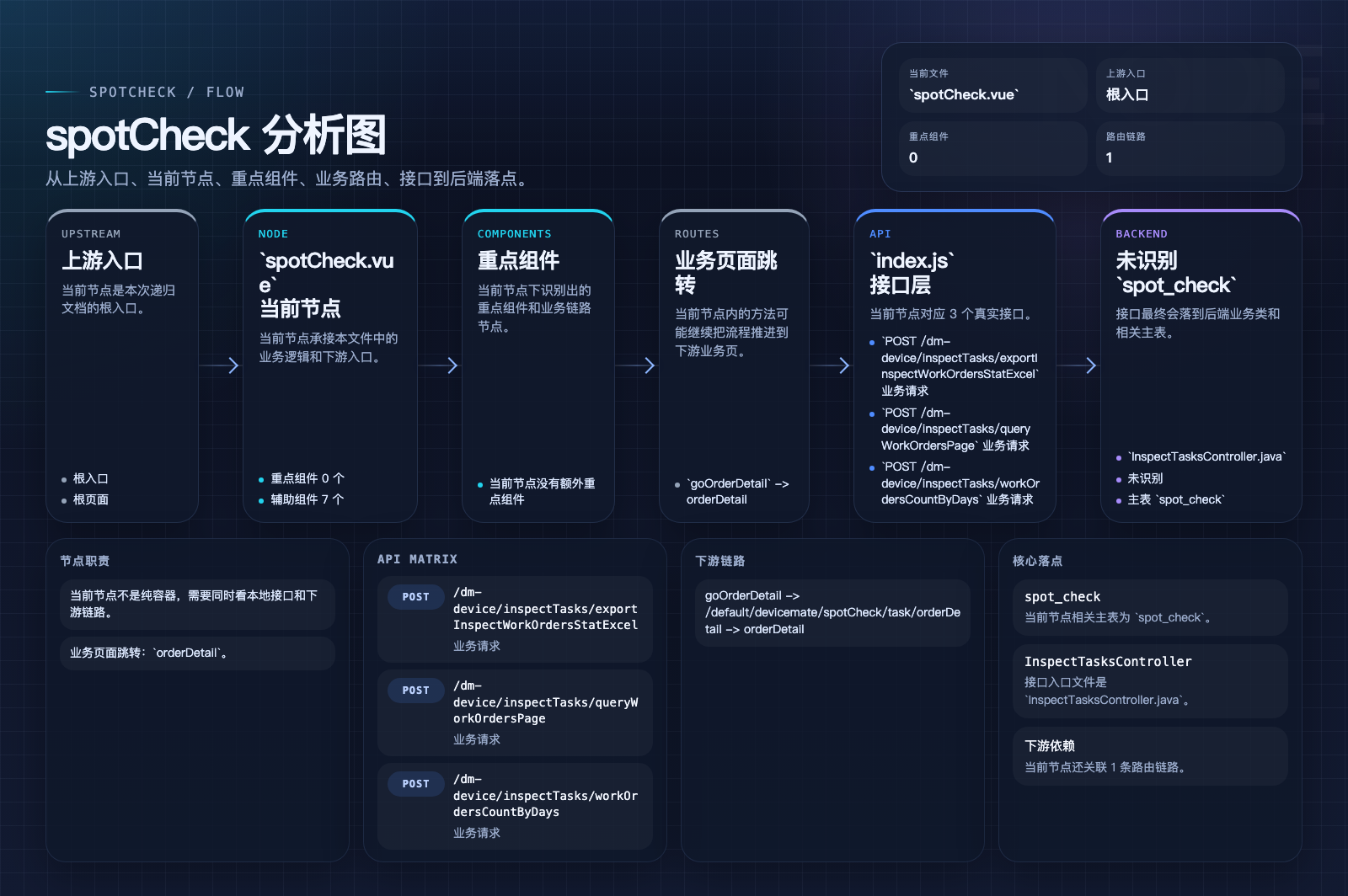This screenshot has height=896, width=1348.
Task: Click the POST badge for queryWorkOrdersPage
Action: click(x=415, y=690)
